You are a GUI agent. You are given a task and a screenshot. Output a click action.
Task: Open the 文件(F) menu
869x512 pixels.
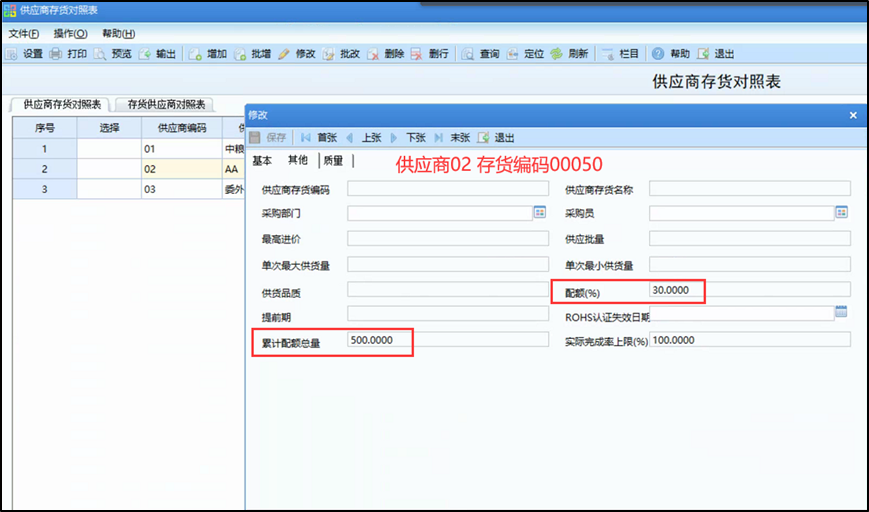tap(24, 34)
